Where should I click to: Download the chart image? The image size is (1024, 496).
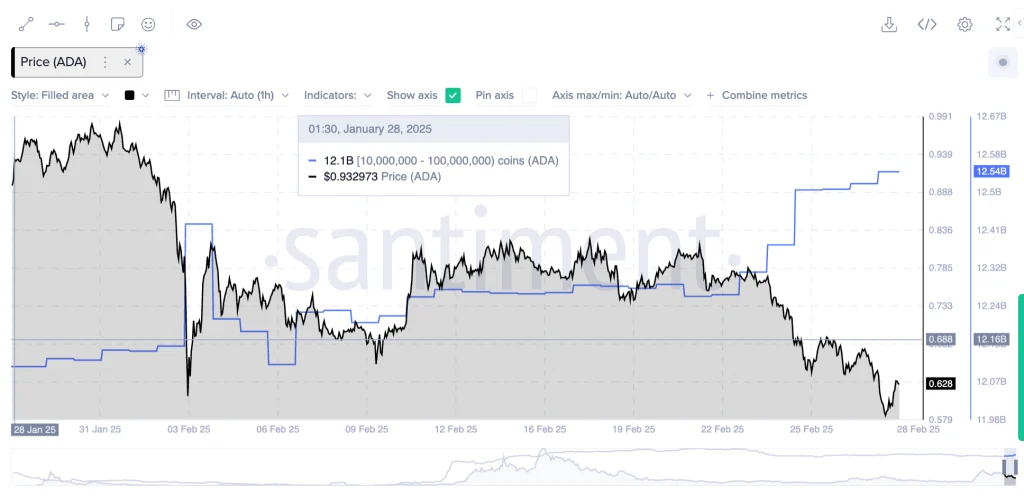pos(888,25)
